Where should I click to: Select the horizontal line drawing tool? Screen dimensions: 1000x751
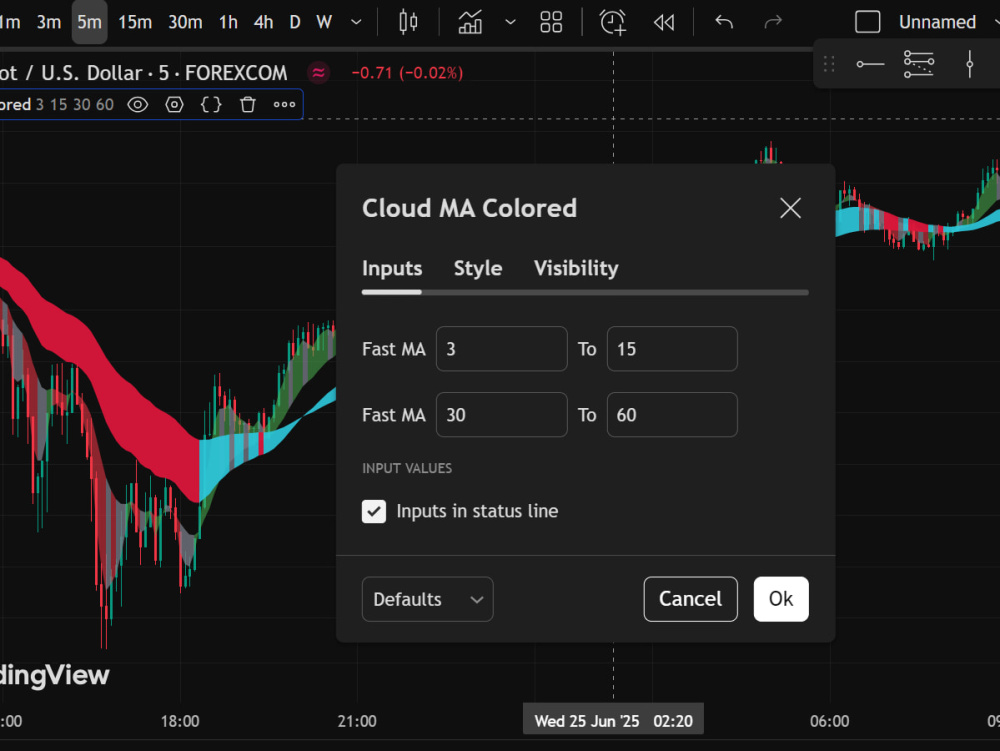[870, 64]
